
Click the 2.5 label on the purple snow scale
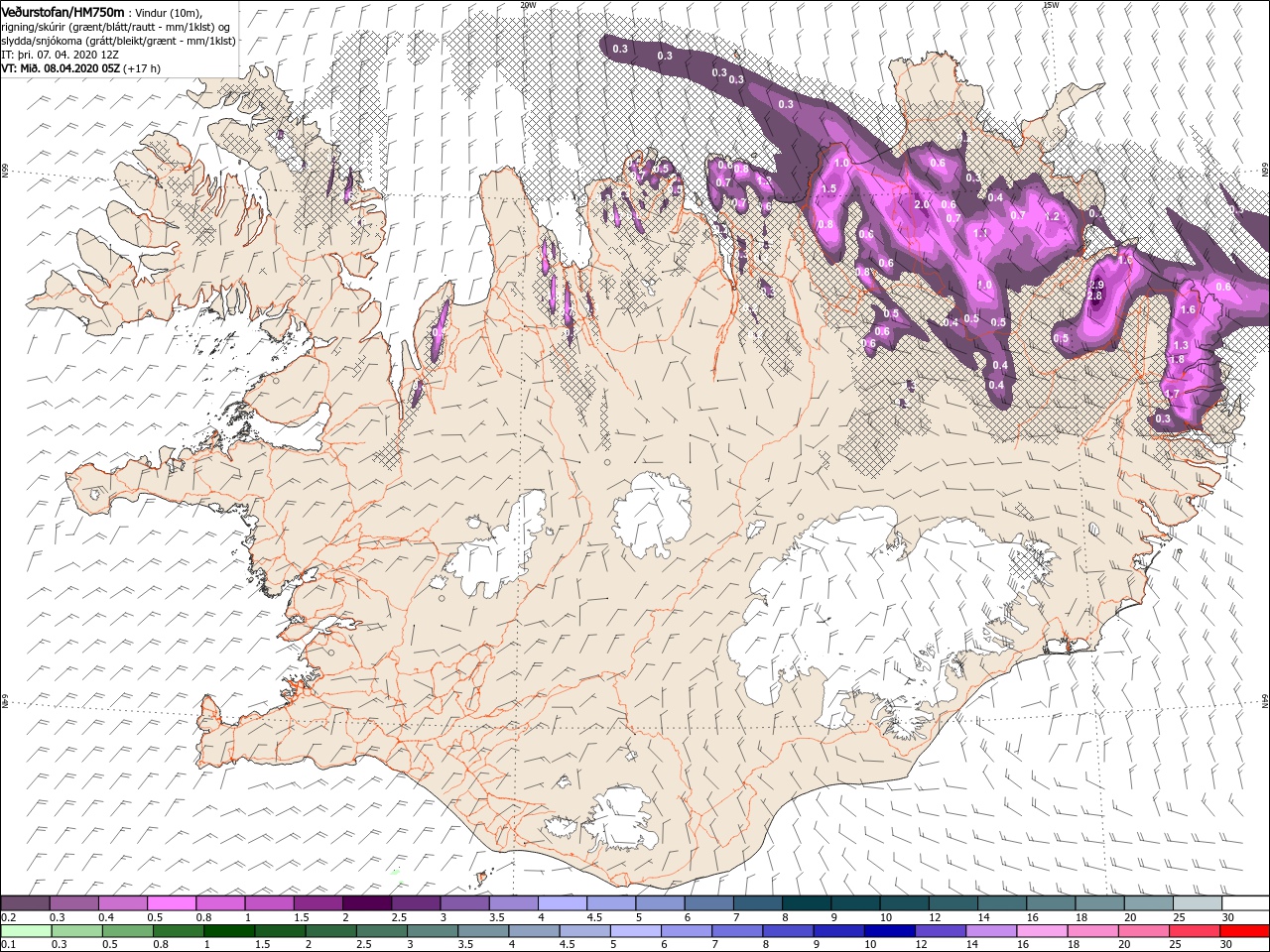click(399, 917)
